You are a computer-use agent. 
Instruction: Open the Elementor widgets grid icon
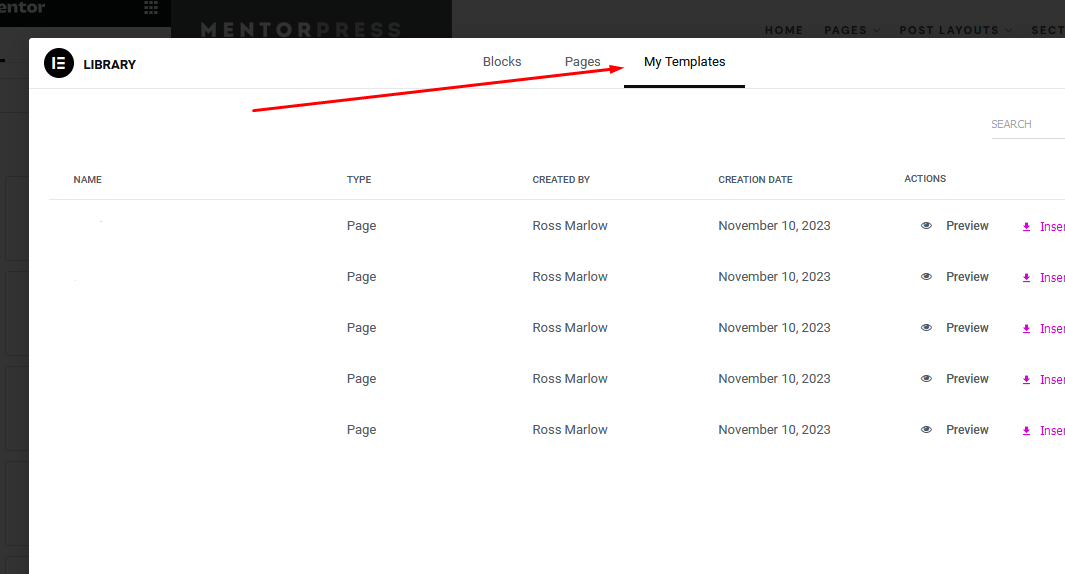coord(151,8)
